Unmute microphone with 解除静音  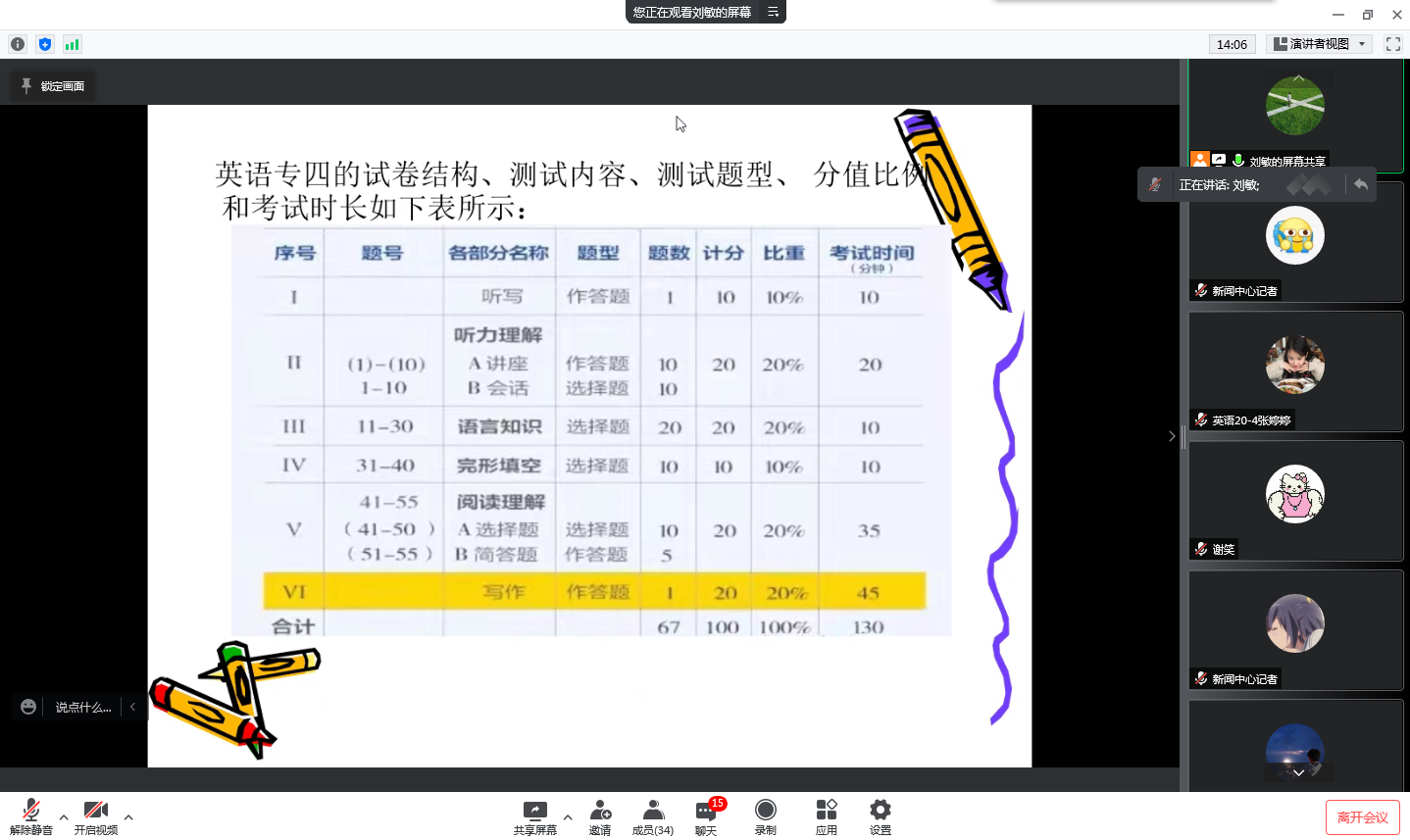(x=31, y=816)
